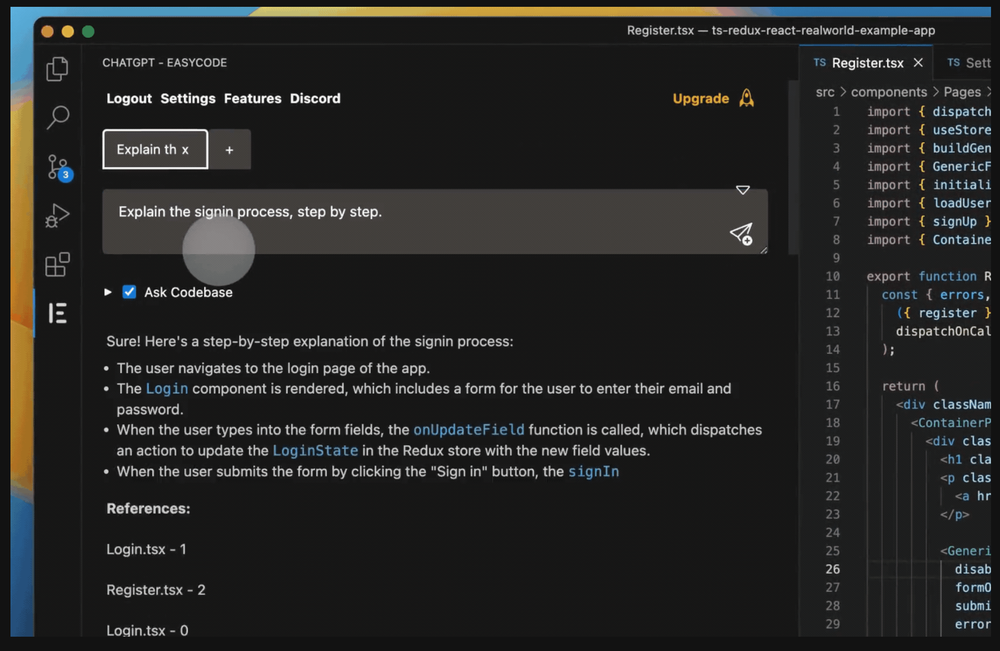Click the 'export function' line 10 in editor
The height and width of the screenshot is (651, 1000).
pyautogui.click(x=929, y=276)
